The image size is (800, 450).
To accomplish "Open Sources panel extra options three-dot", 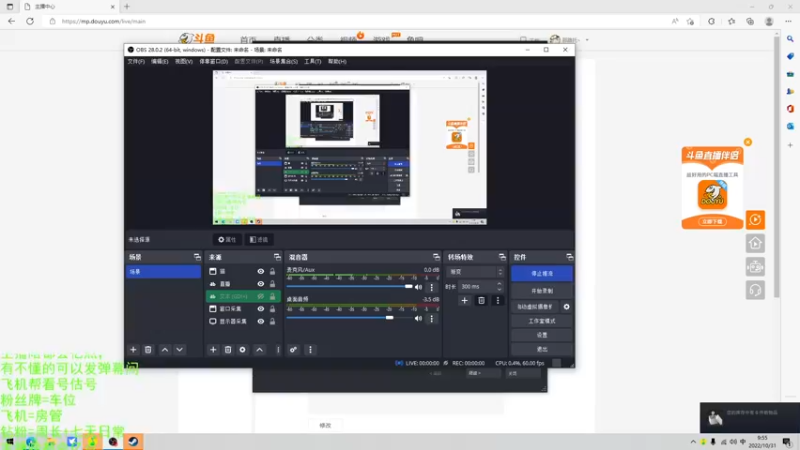I will pos(278,349).
